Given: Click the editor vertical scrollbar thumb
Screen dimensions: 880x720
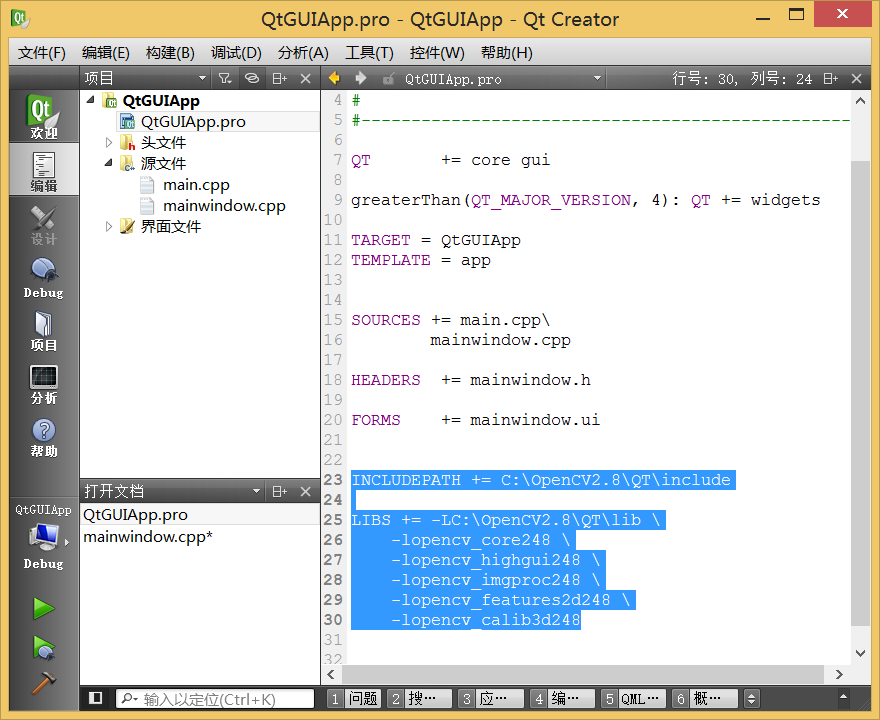Looking at the screenshot, I should (860, 393).
